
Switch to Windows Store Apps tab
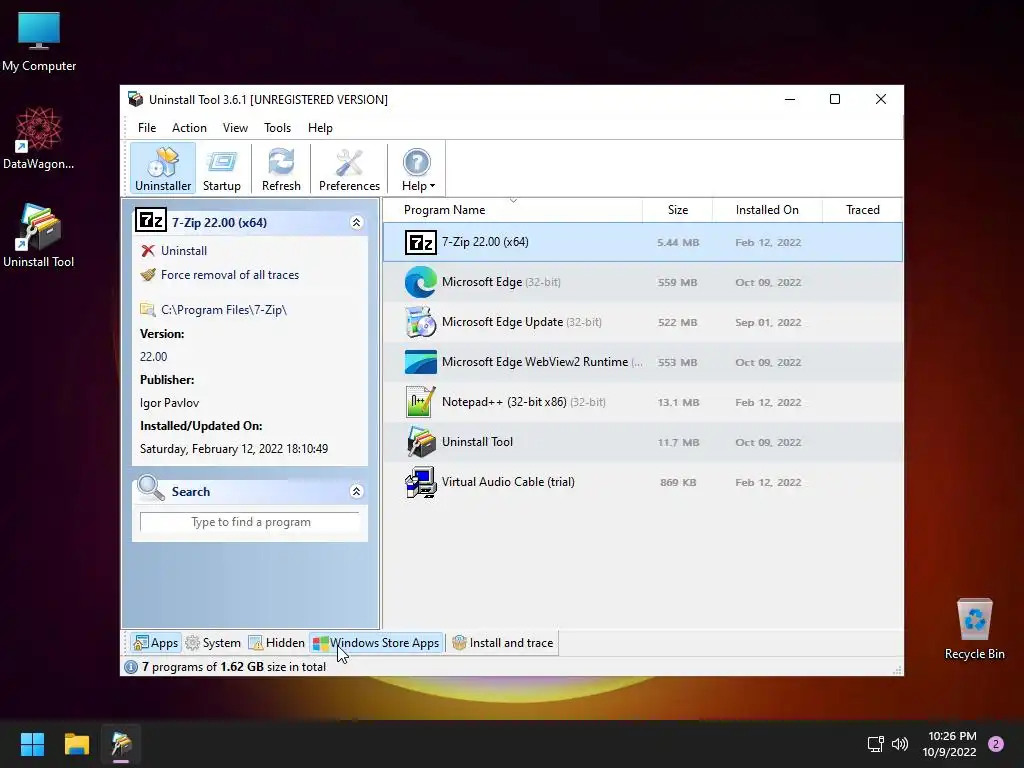click(x=376, y=643)
